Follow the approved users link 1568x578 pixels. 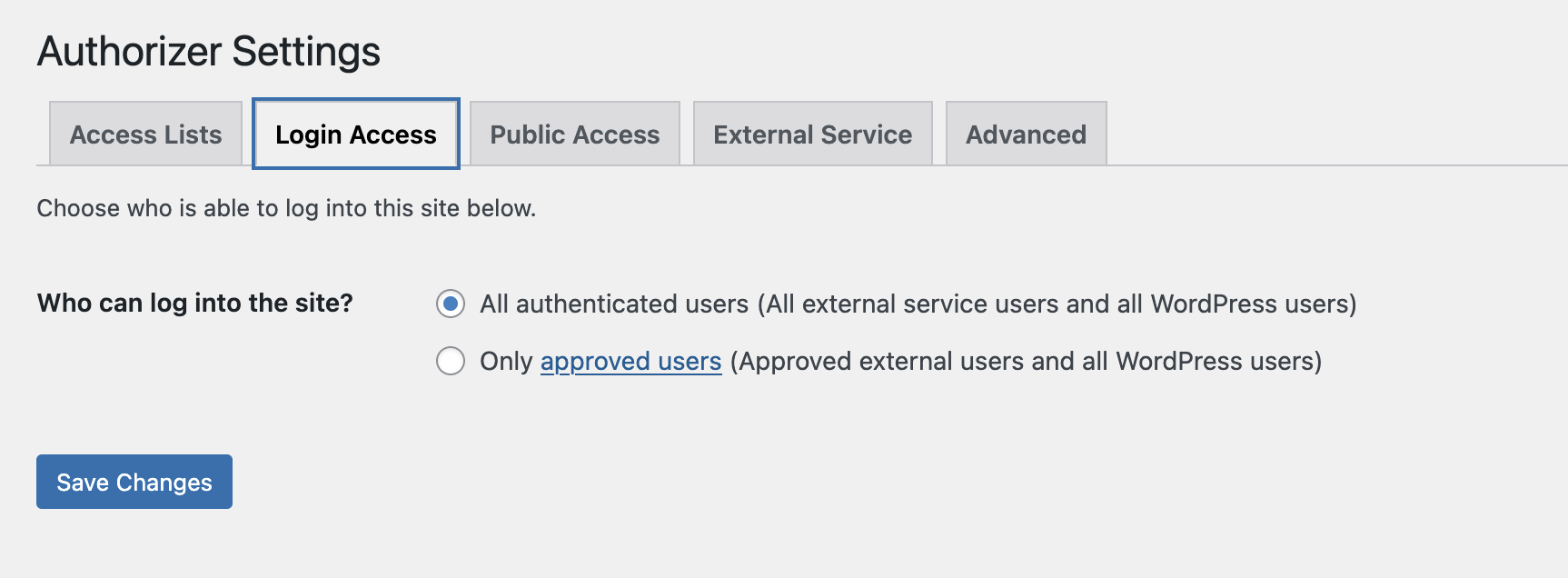[630, 362]
